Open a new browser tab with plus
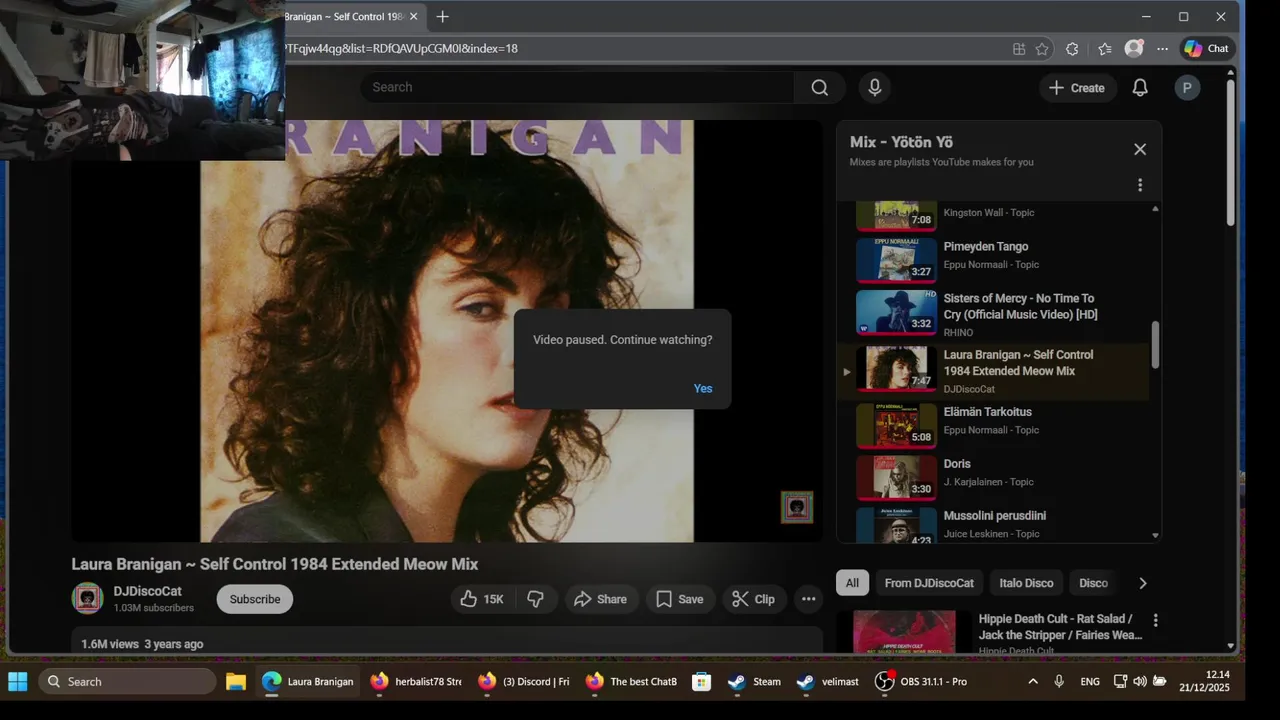This screenshot has width=1280, height=720. pyautogui.click(x=442, y=17)
